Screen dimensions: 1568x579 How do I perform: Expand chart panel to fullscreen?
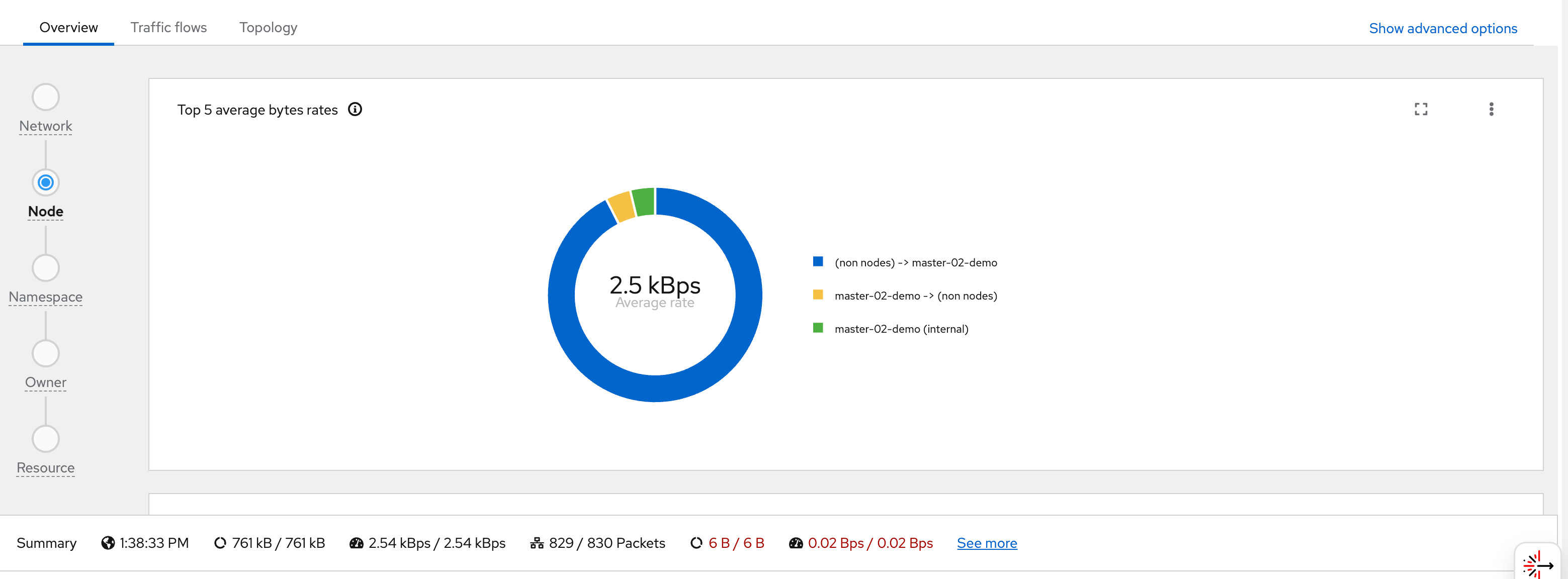pos(1421,110)
